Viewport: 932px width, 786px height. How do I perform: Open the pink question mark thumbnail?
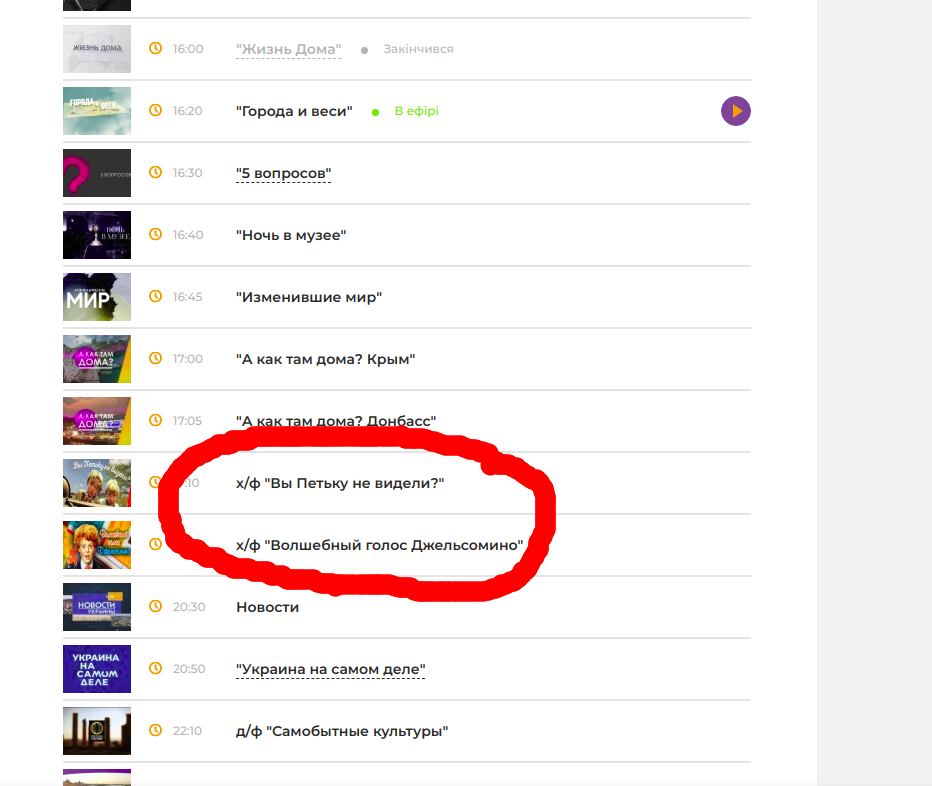97,173
